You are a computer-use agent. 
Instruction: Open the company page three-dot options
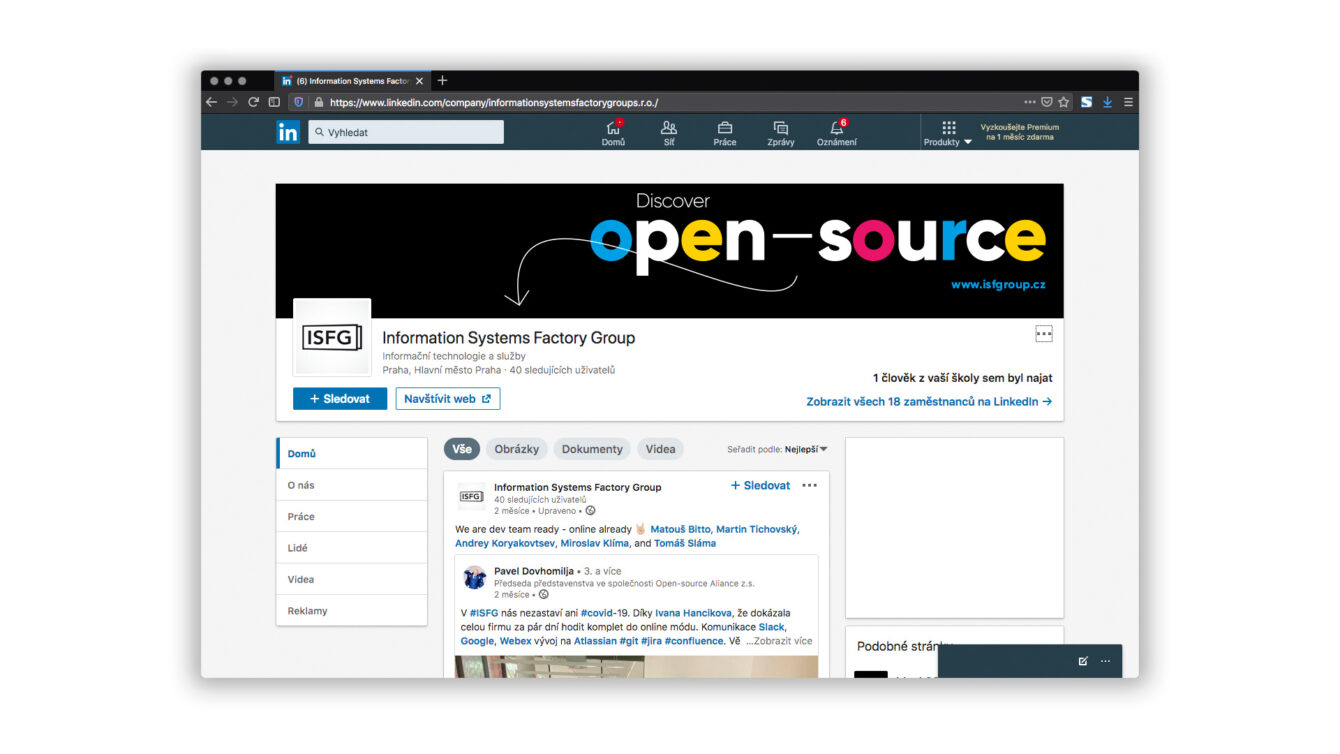[x=1044, y=334]
